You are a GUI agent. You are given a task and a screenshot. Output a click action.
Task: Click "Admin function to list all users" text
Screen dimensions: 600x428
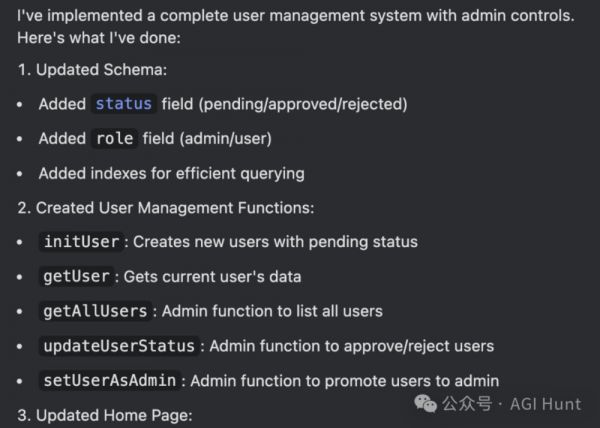271,311
